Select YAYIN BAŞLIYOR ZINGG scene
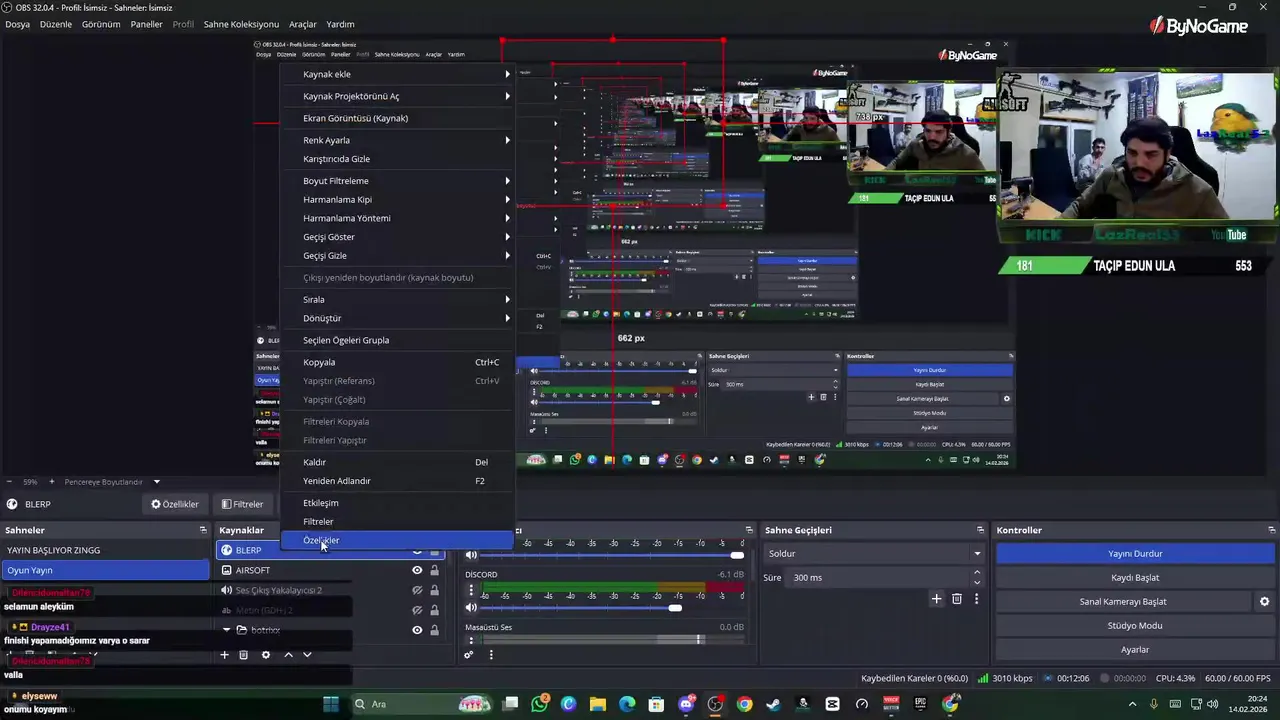The width and height of the screenshot is (1280, 720). coord(105,550)
